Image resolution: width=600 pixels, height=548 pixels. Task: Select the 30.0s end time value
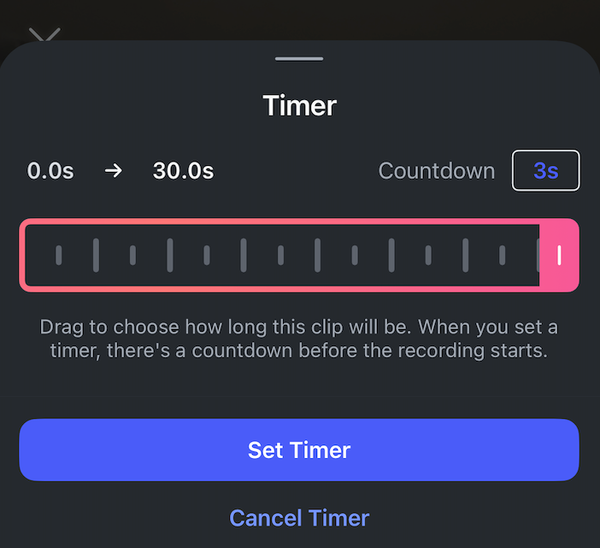click(183, 170)
